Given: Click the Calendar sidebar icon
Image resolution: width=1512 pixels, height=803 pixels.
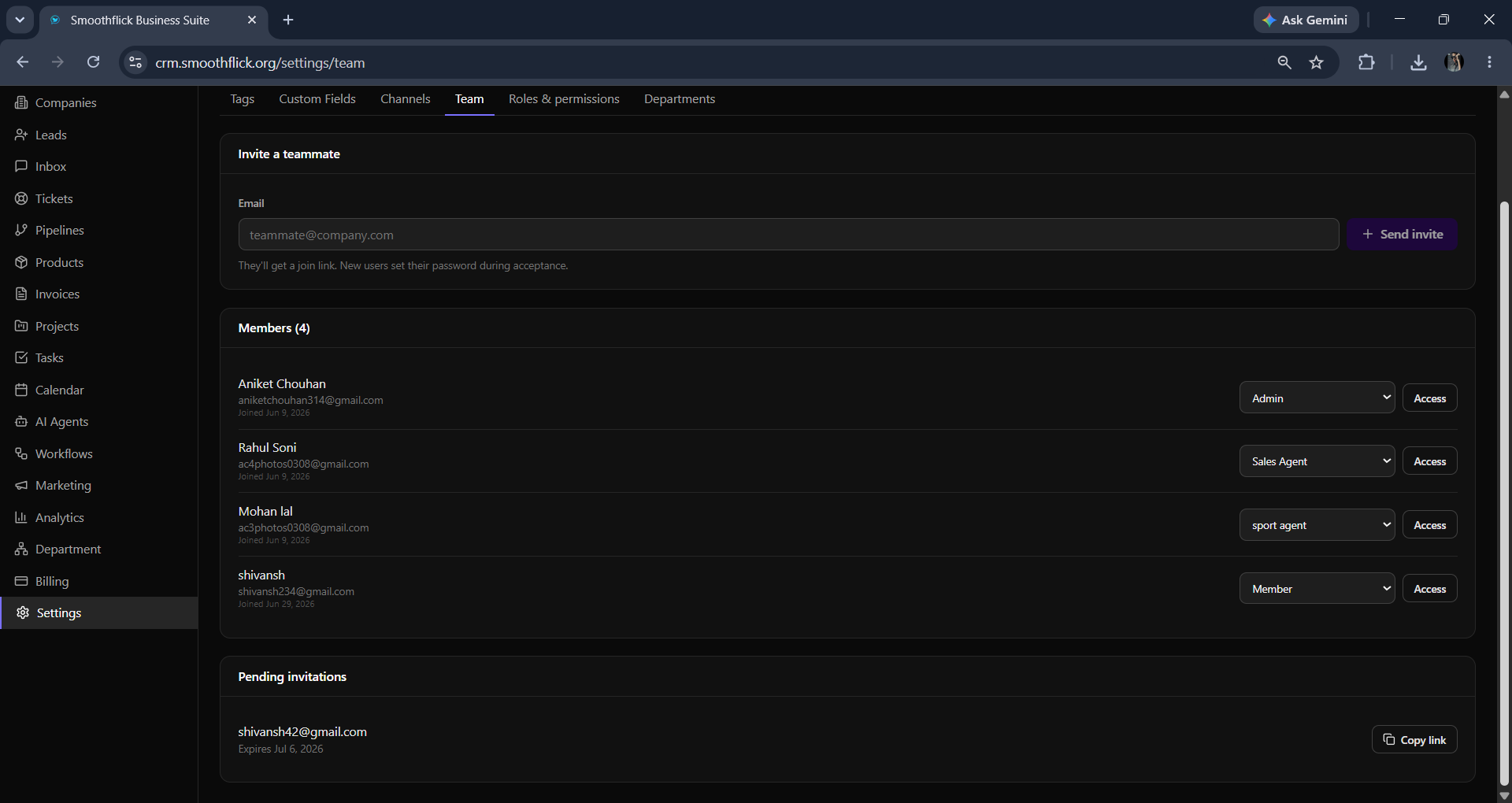Looking at the screenshot, I should coord(21,390).
